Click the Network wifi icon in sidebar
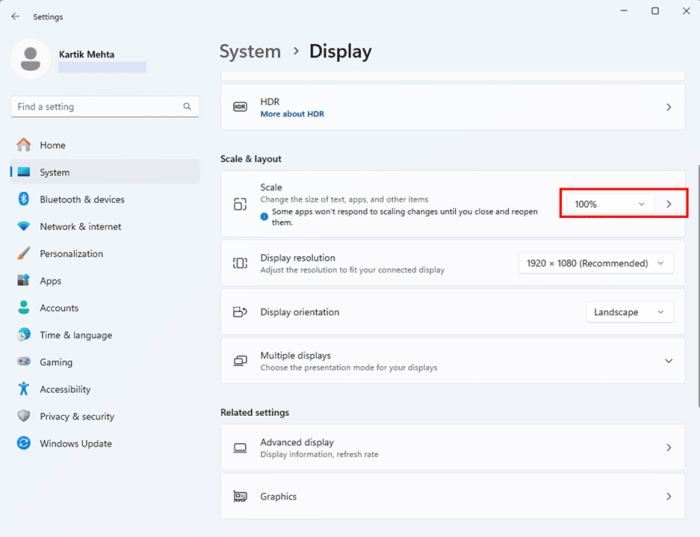Viewport: 700px width, 537px height. point(24,226)
